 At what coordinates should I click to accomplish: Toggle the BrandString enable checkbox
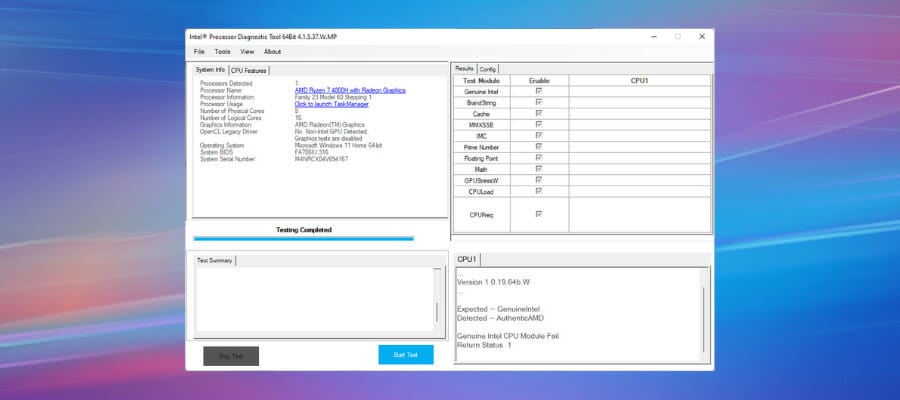(x=539, y=102)
